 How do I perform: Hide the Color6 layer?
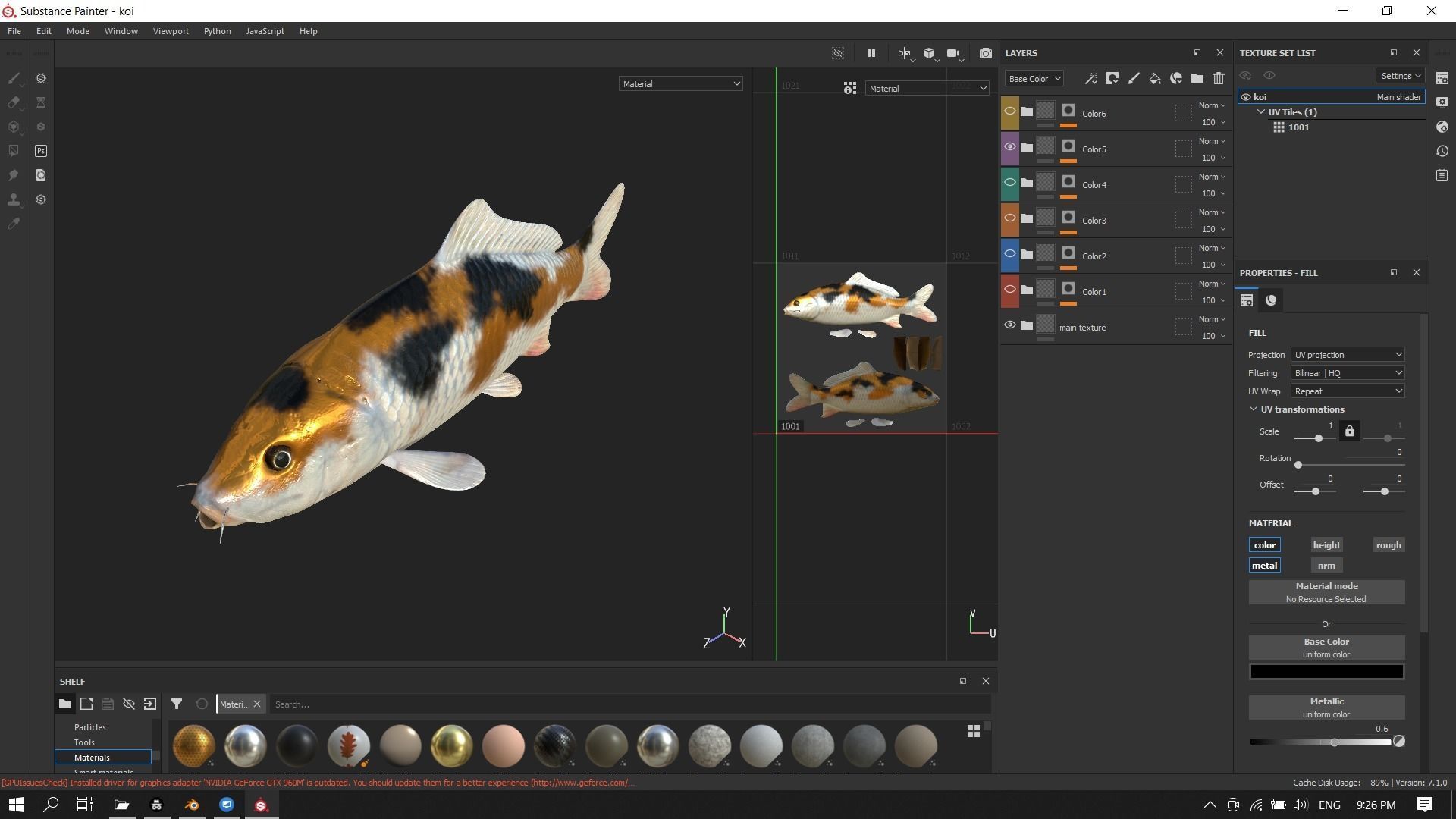coord(1010,111)
